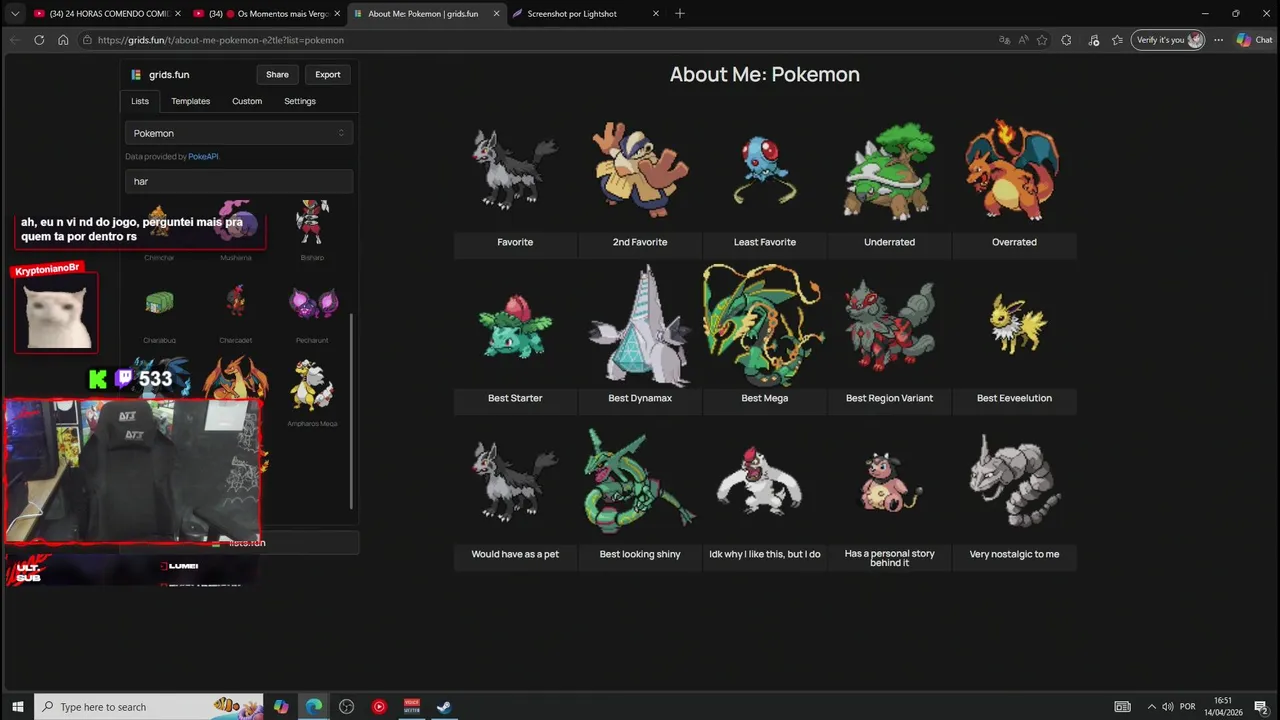
Task: Click the "Best Eeveelution" label
Action: [x=1014, y=398]
